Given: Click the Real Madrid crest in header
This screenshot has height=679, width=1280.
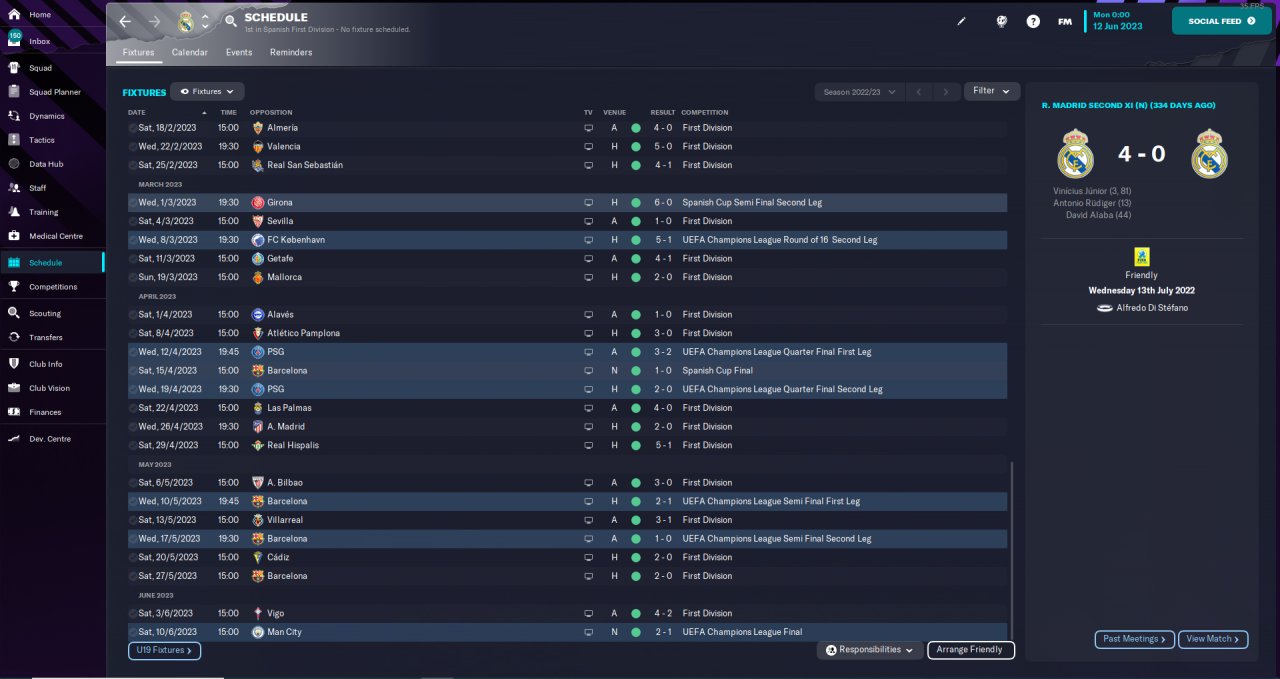Looking at the screenshot, I should (185, 21).
